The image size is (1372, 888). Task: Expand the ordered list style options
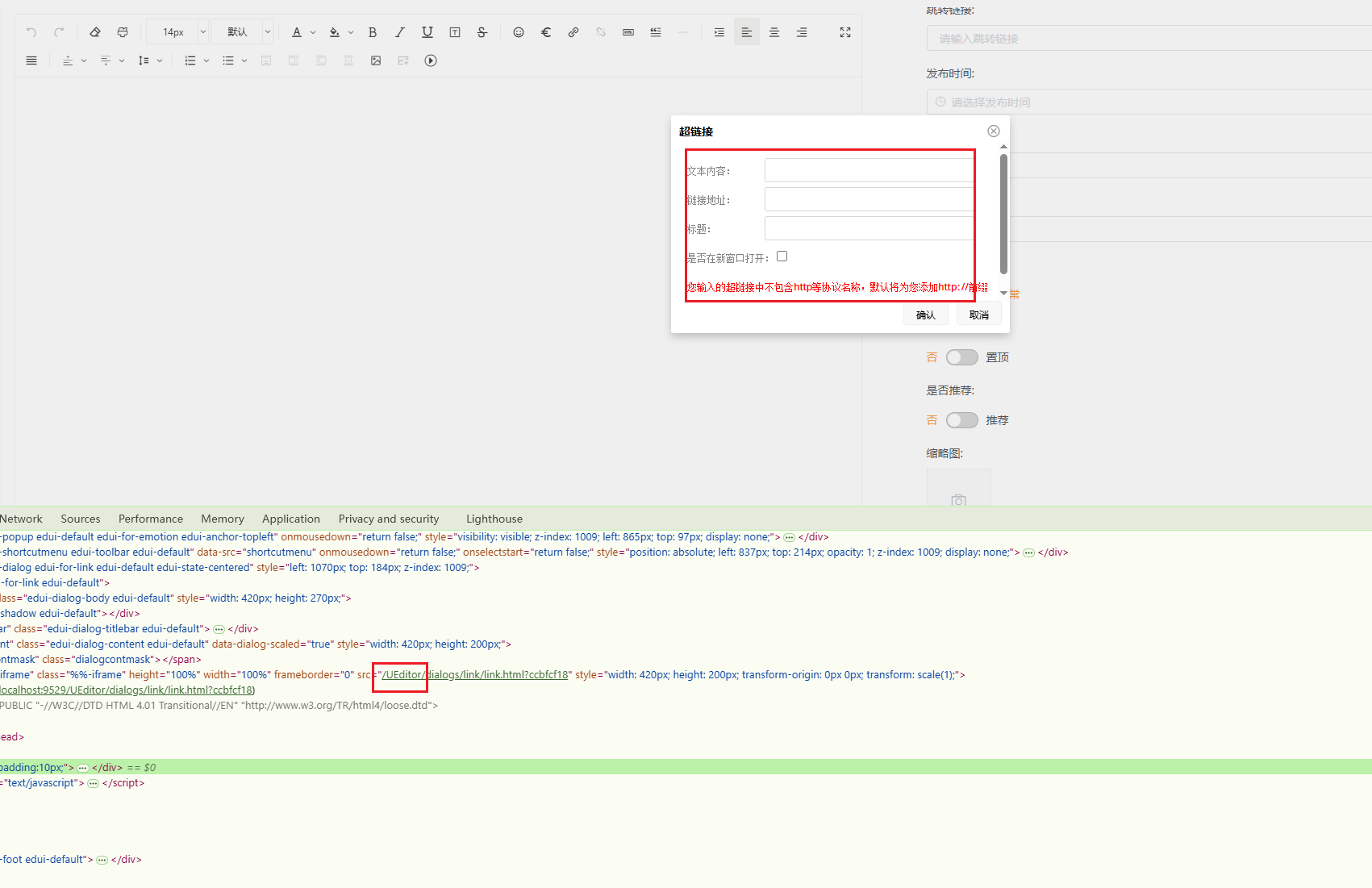point(206,60)
